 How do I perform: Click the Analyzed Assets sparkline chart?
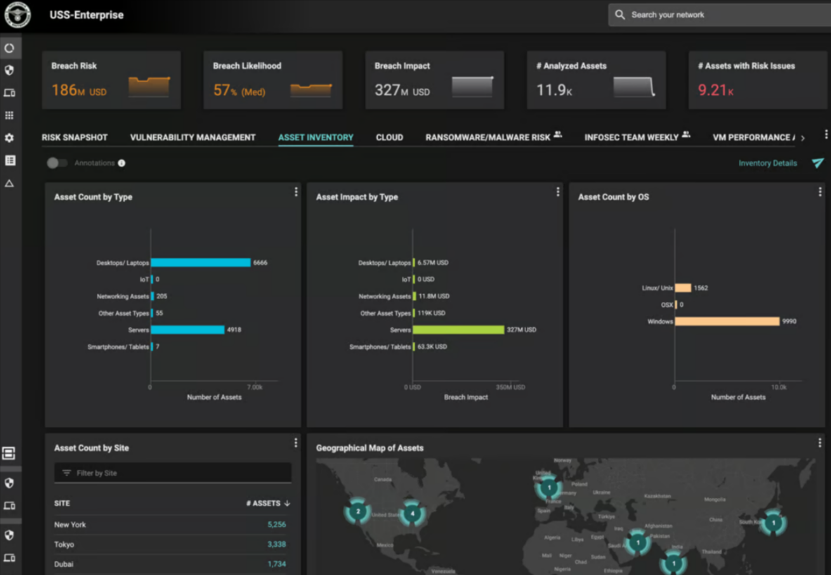[x=634, y=87]
